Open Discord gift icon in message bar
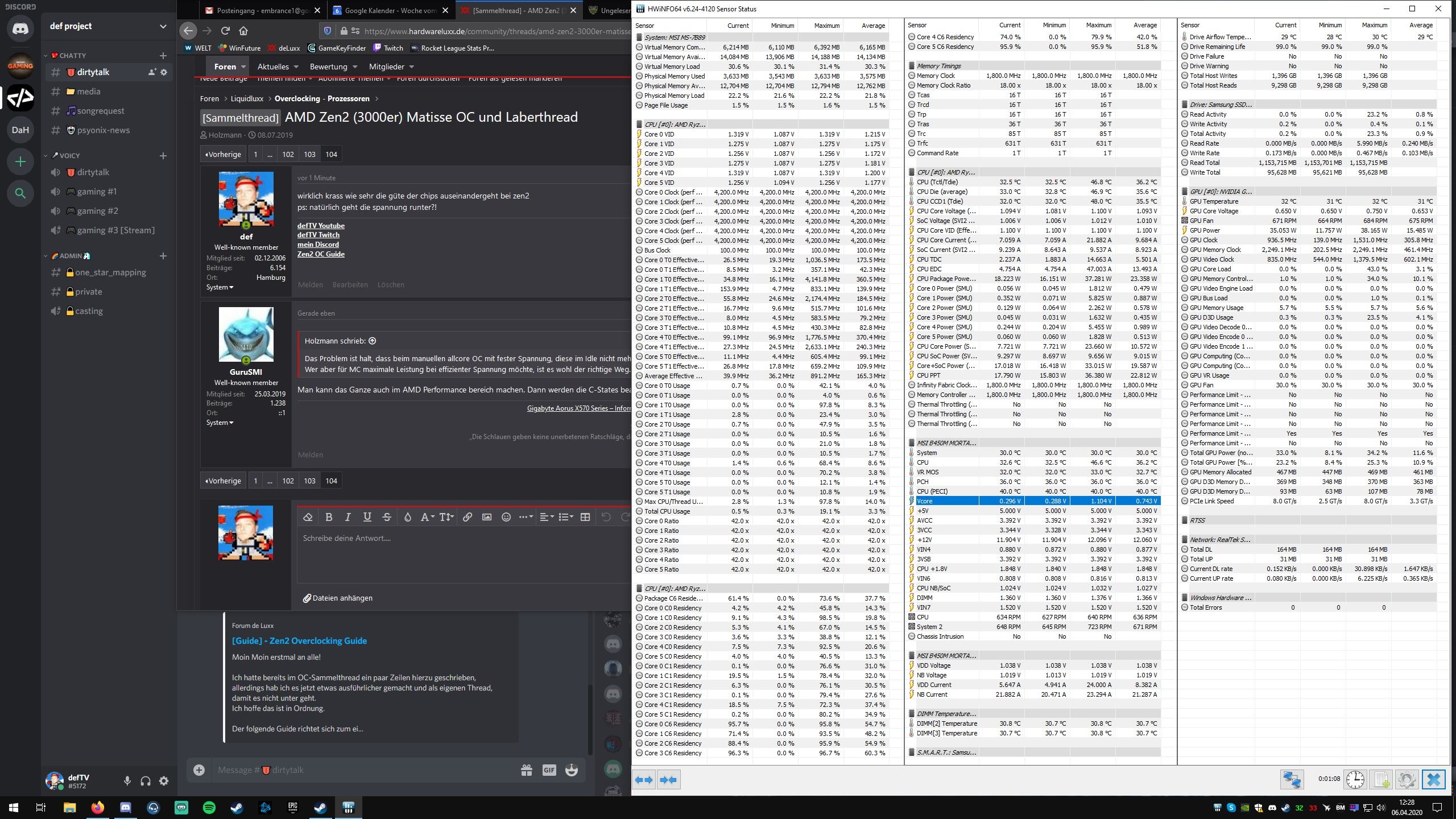 click(x=526, y=770)
